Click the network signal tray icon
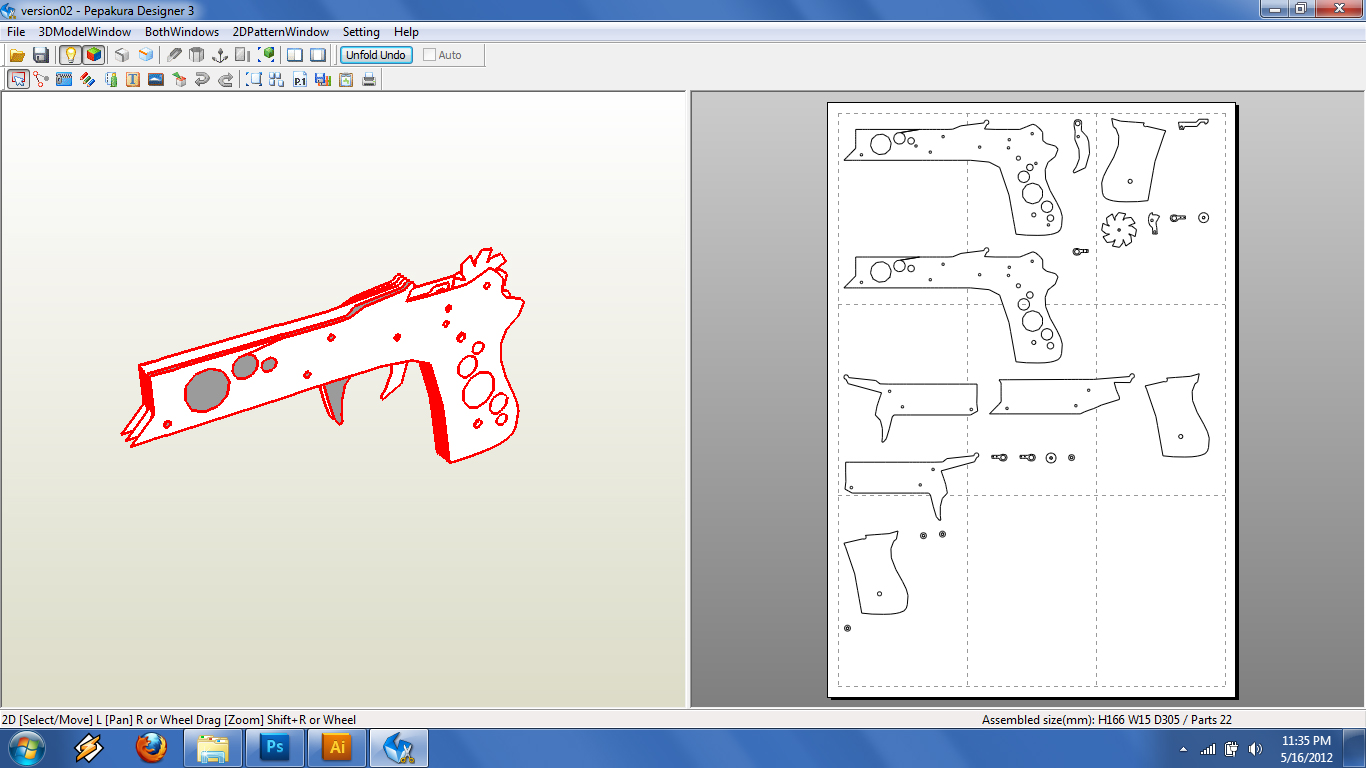Screen dimensions: 1366x768 coord(1208,749)
